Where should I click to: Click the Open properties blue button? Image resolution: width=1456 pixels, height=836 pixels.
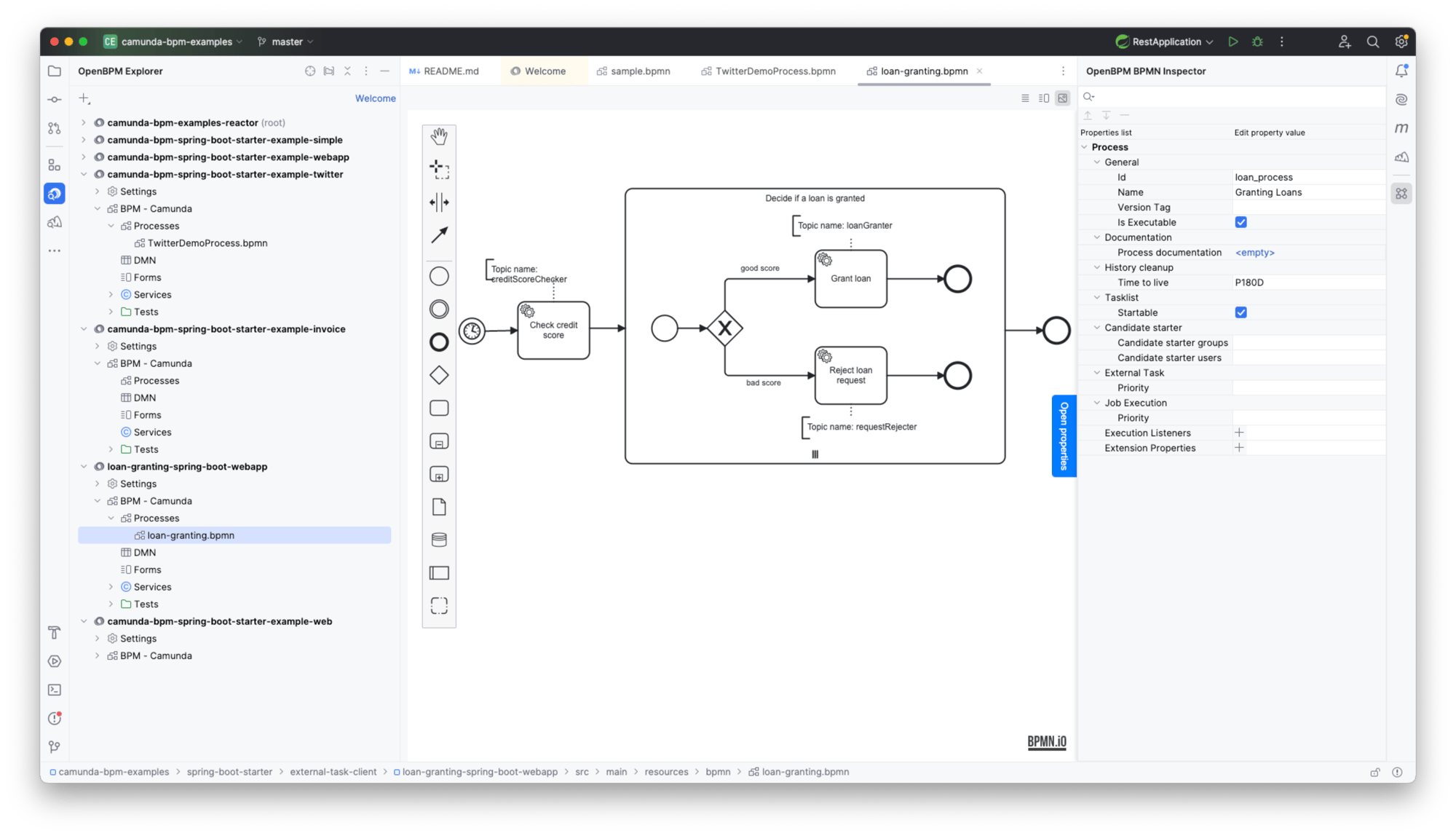click(1064, 435)
